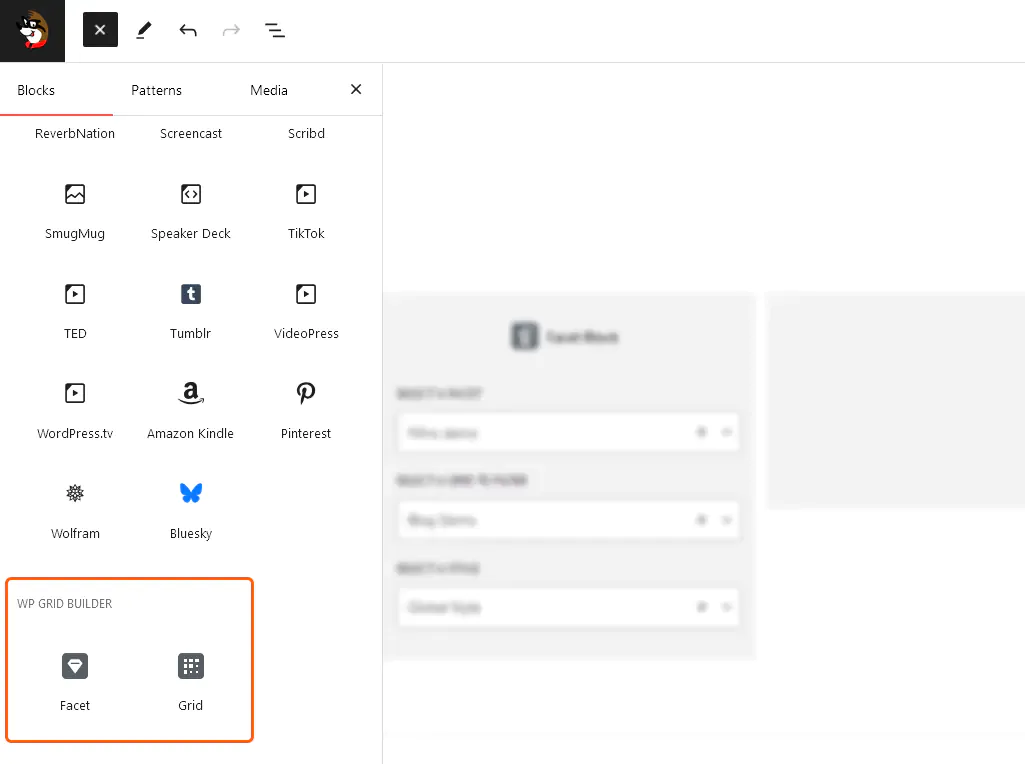Click the Undo arrow in the top toolbar
The height and width of the screenshot is (764, 1025).
[187, 30]
